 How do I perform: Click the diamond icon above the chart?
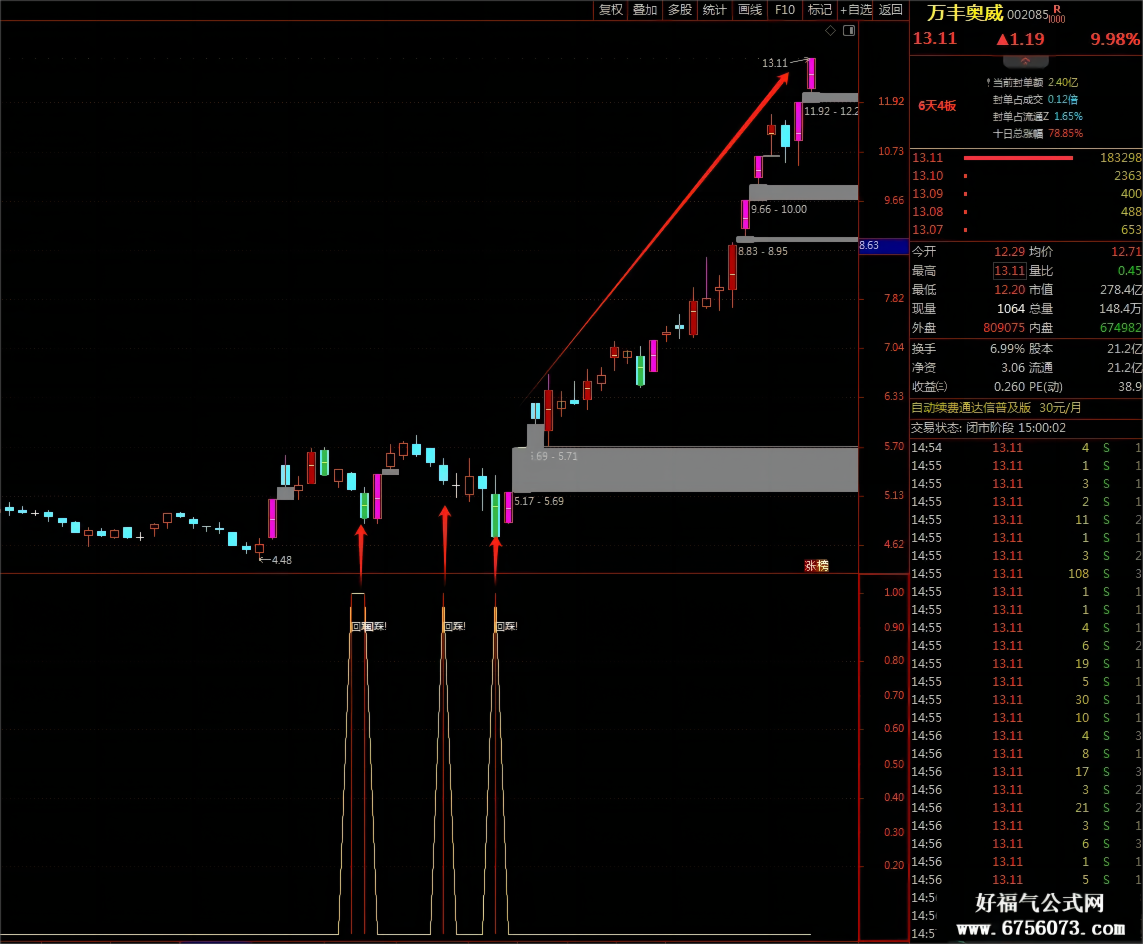pos(830,31)
